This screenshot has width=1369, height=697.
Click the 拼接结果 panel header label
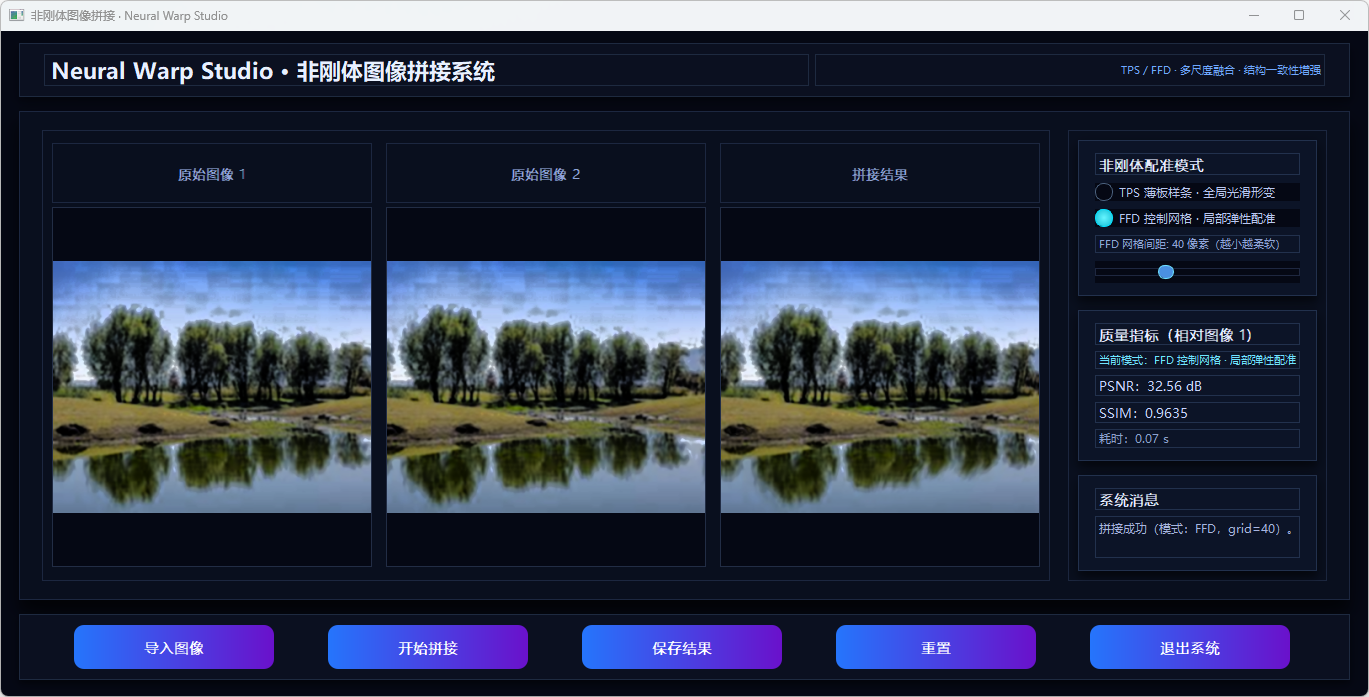880,174
